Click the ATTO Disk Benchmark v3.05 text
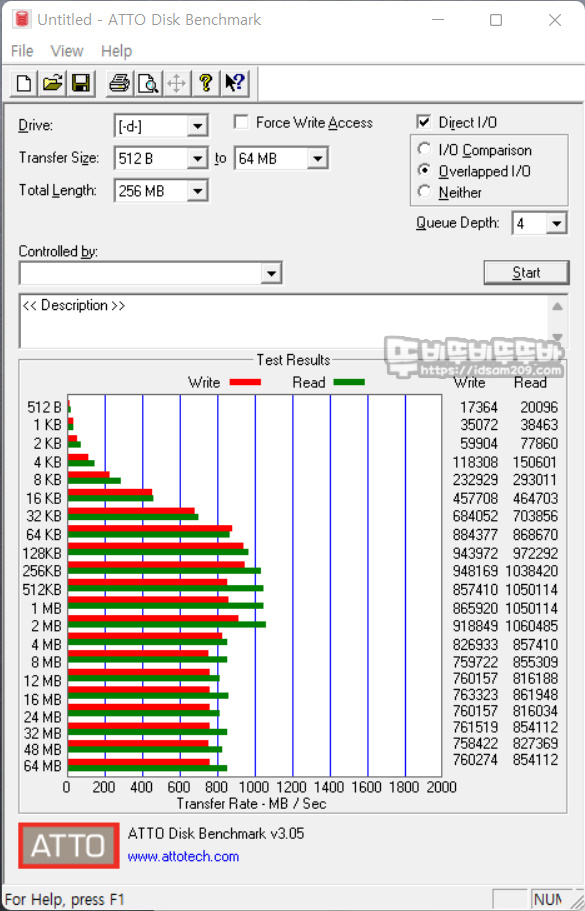This screenshot has width=585, height=911. coord(216,833)
